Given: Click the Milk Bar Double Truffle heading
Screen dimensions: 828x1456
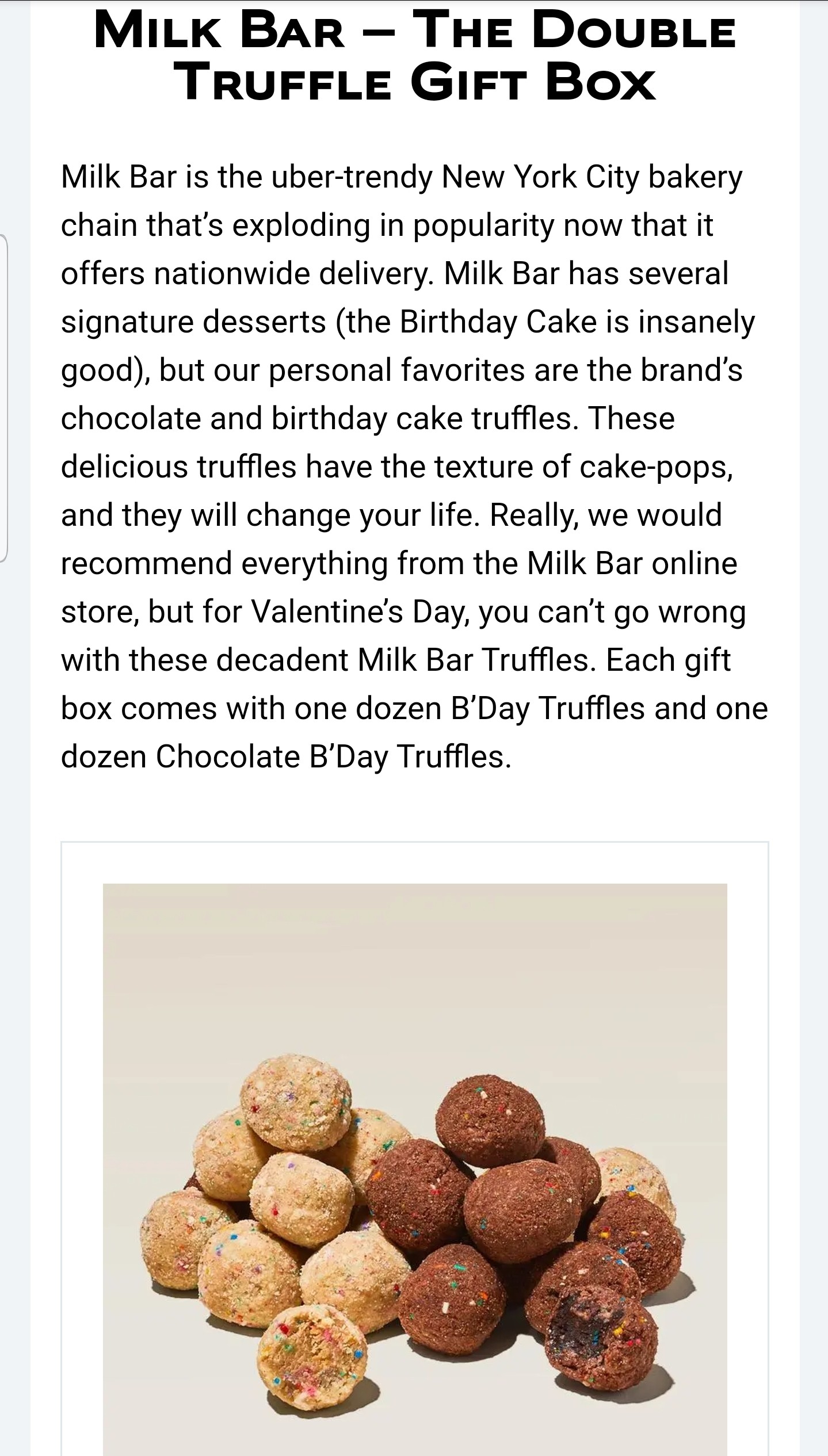Looking at the screenshot, I should 414,56.
